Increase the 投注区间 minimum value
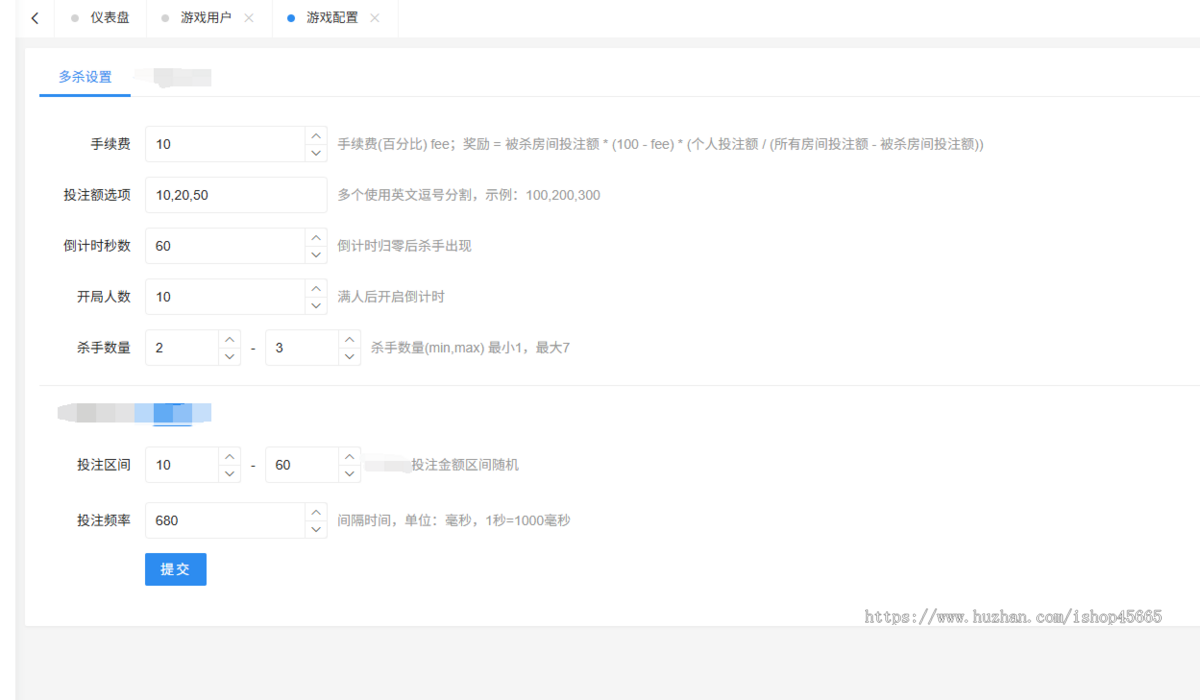The width and height of the screenshot is (1200, 700). pos(230,456)
